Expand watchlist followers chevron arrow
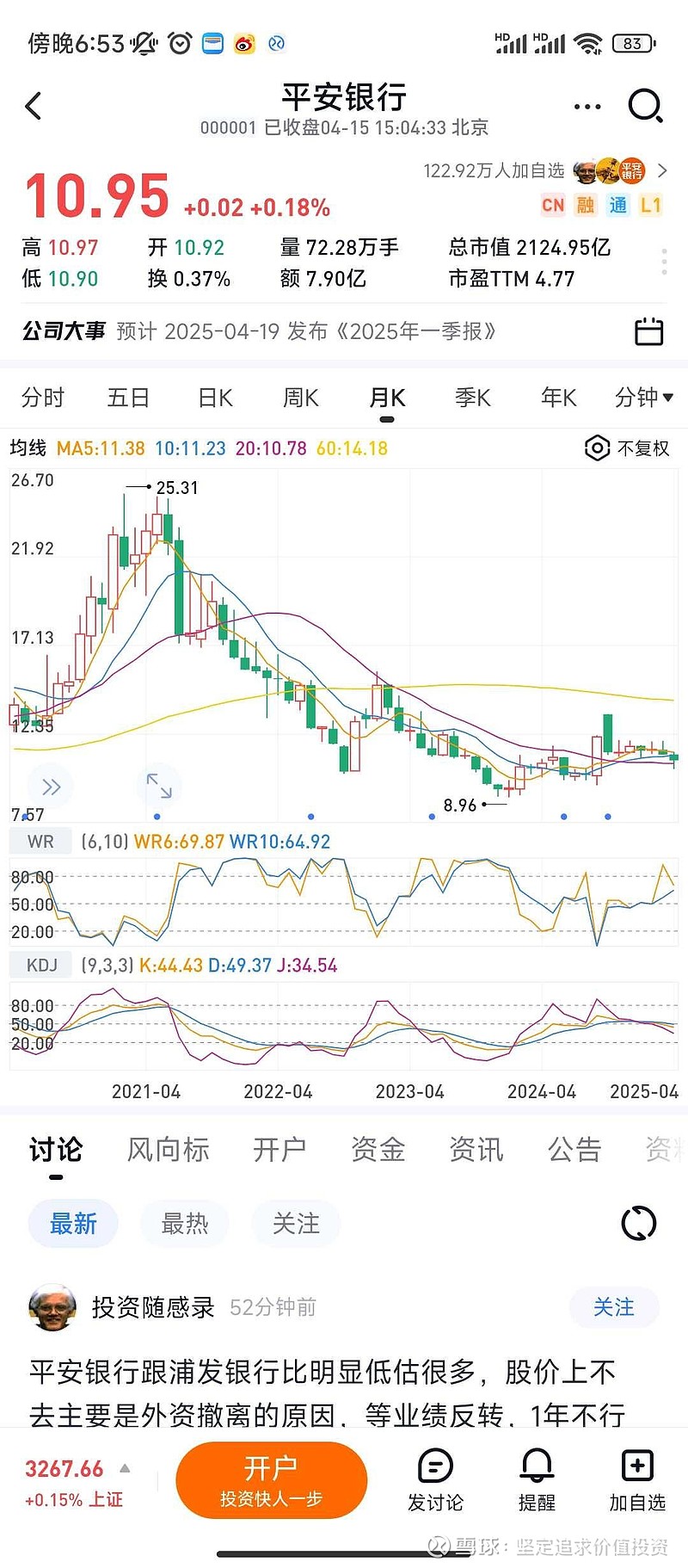 662,170
